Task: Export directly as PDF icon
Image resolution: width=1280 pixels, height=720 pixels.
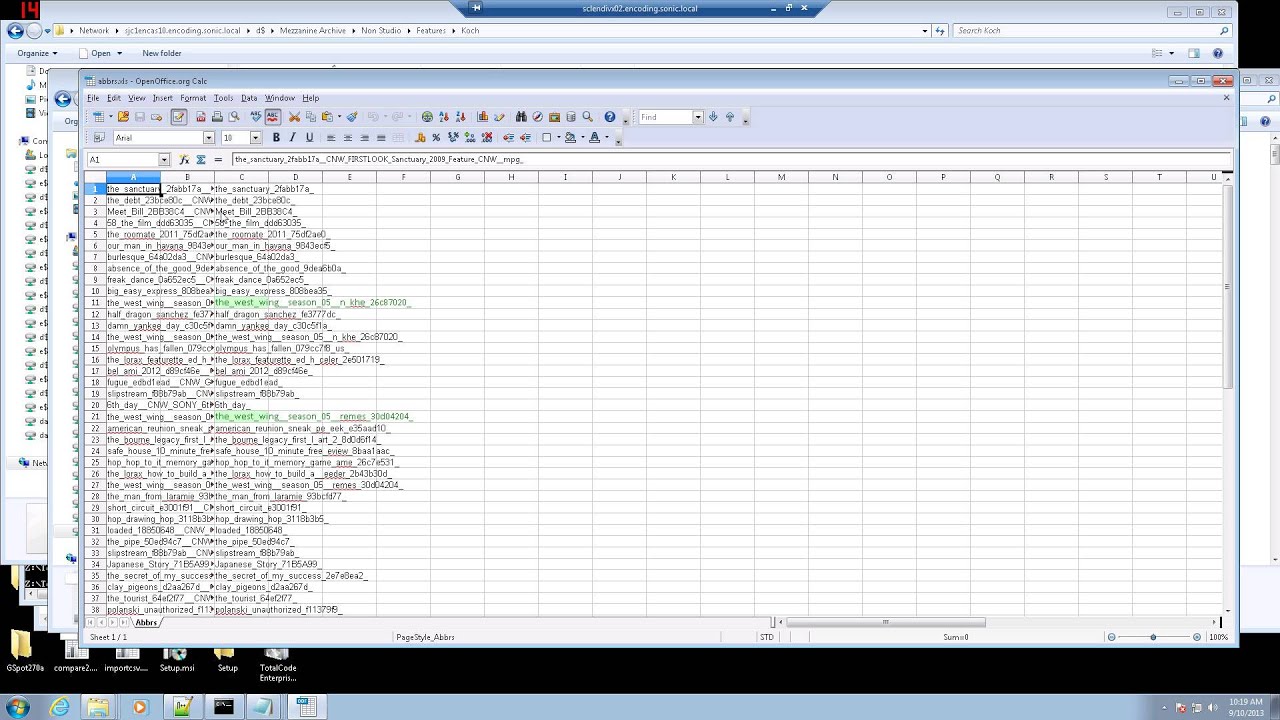Action: 201,117
